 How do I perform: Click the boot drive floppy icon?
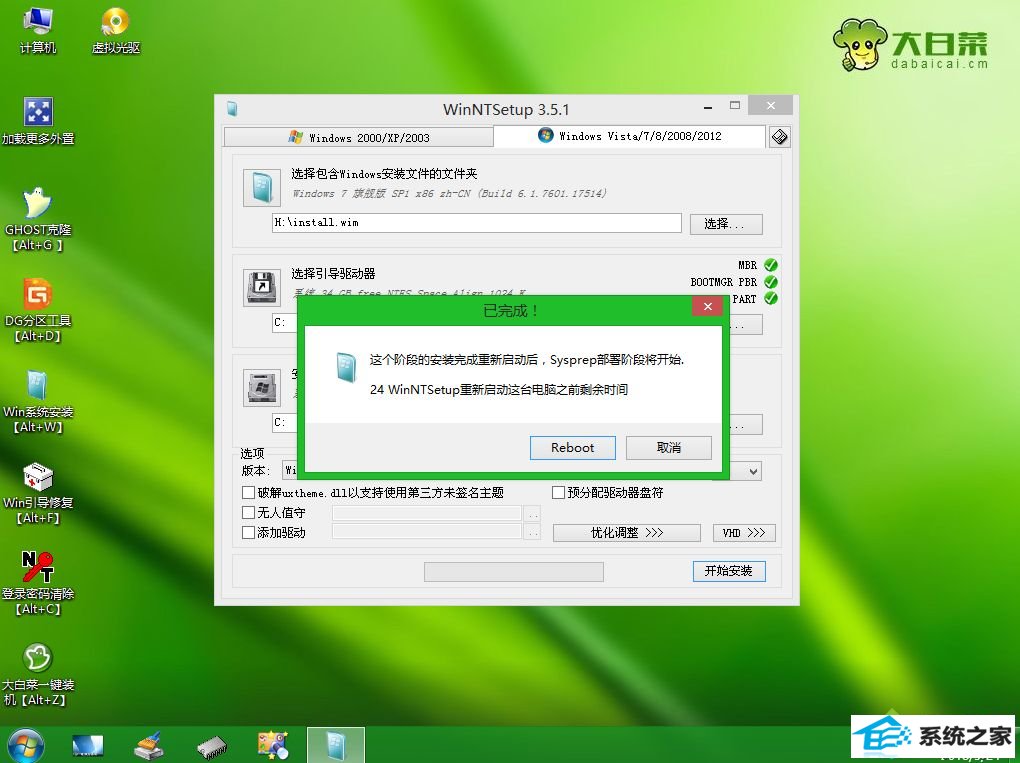(262, 288)
